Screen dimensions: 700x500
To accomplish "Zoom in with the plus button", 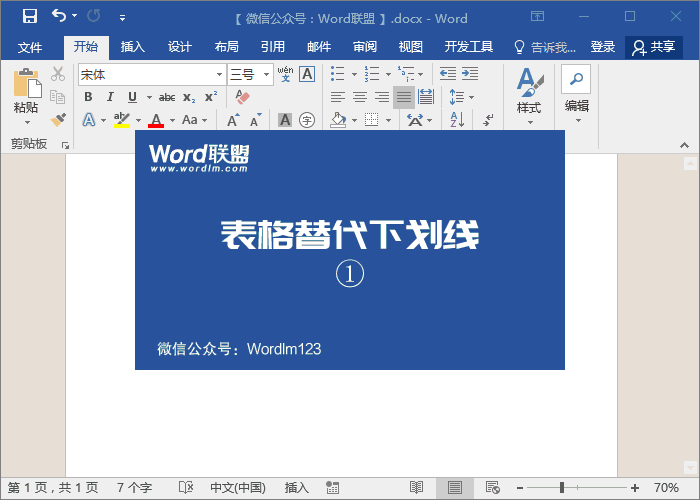I will tap(634, 488).
